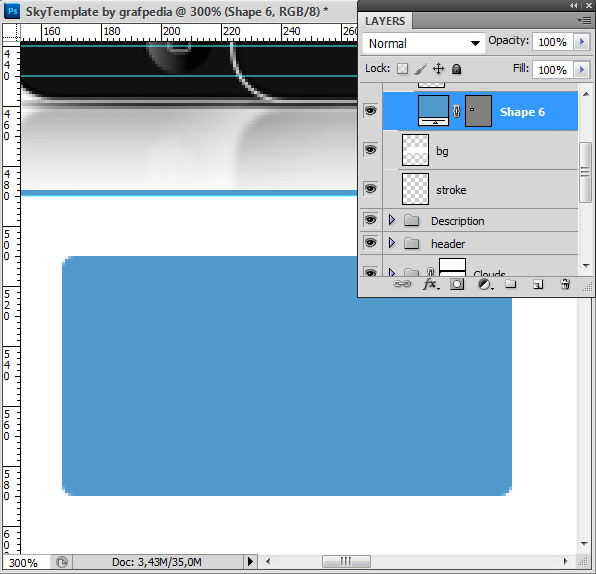Open the Opacity slider arrow
The height and width of the screenshot is (574, 596).
click(582, 42)
